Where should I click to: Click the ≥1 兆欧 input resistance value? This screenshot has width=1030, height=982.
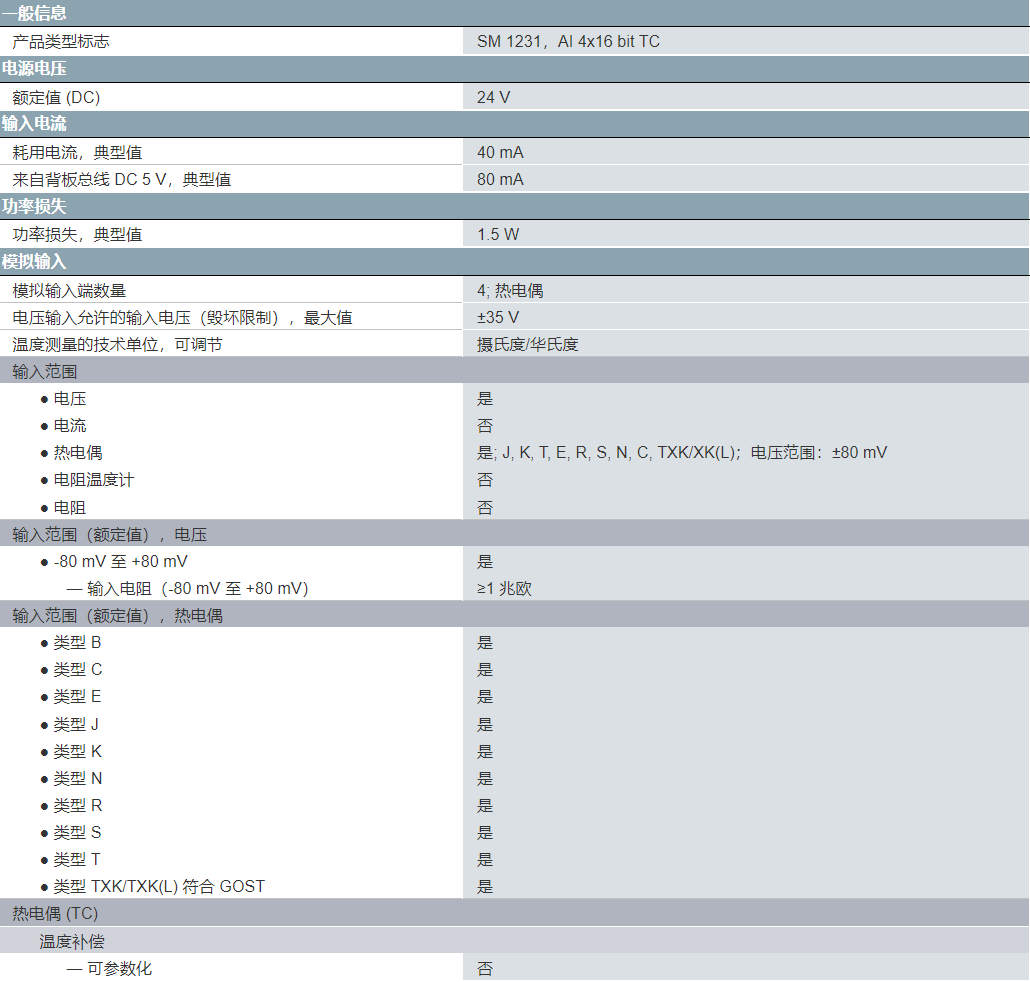[504, 588]
